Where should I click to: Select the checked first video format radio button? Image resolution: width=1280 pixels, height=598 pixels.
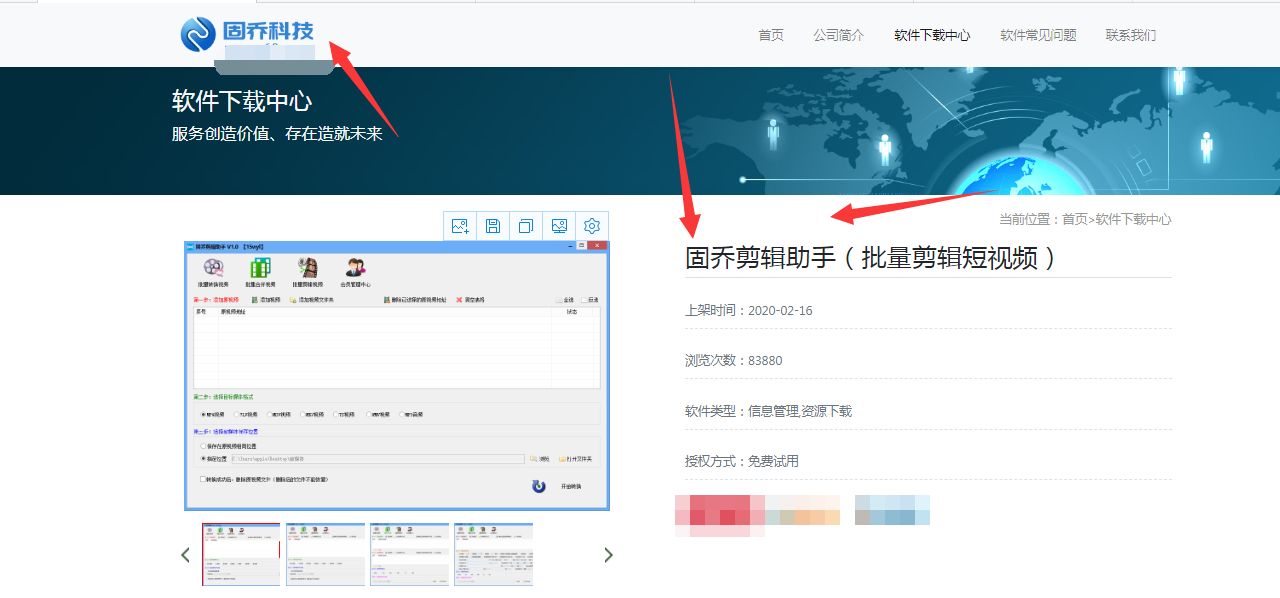[203, 414]
